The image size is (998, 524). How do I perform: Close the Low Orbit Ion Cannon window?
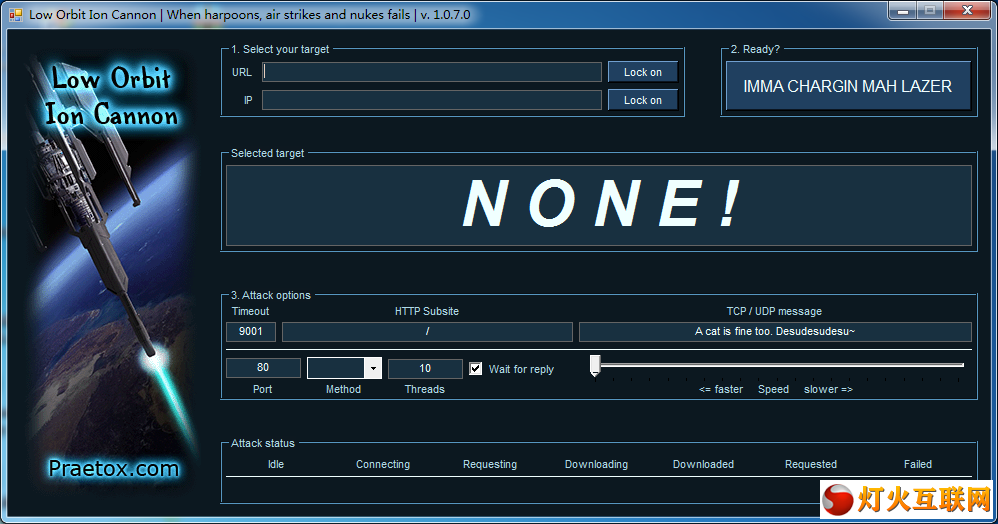(967, 10)
